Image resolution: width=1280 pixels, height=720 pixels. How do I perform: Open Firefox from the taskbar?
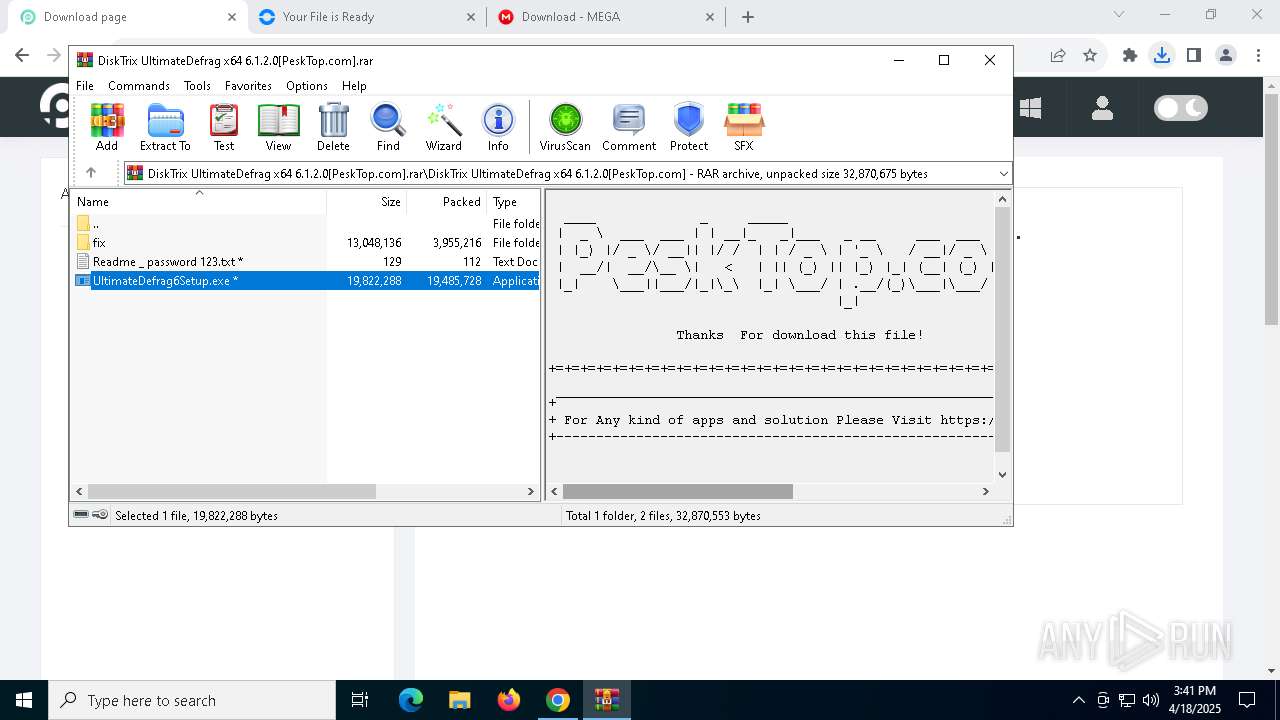509,700
